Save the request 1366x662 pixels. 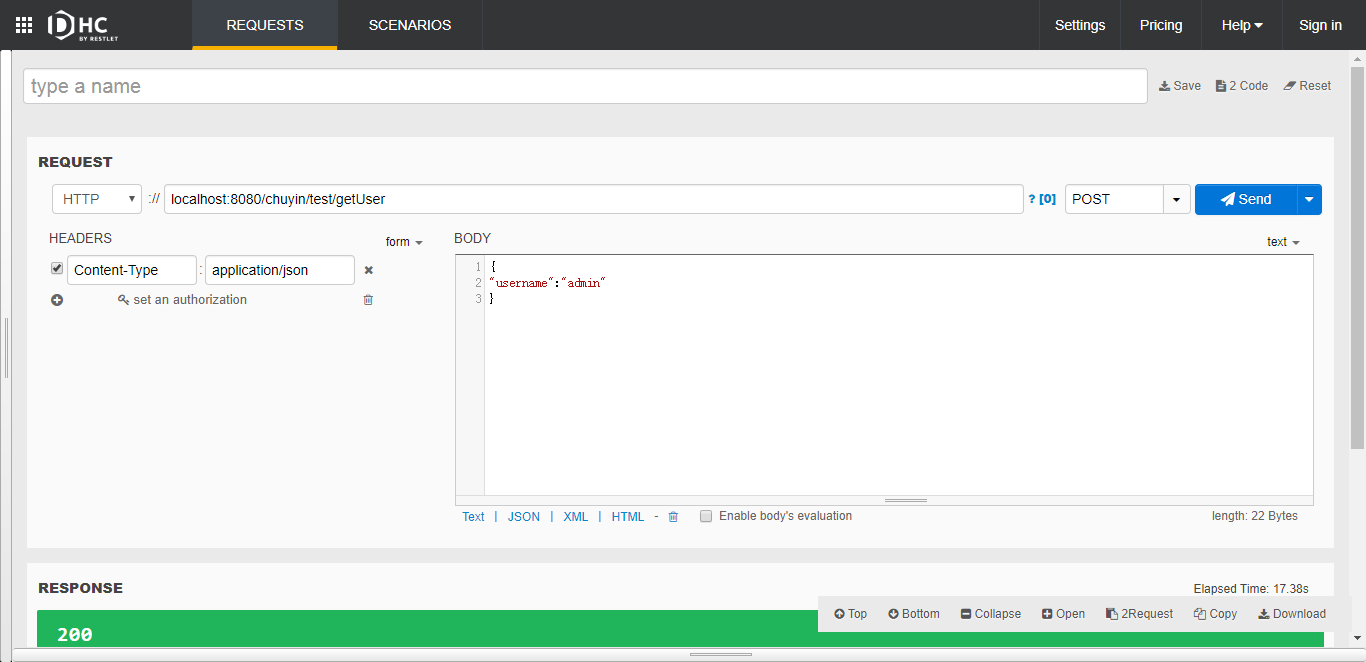coord(1180,86)
